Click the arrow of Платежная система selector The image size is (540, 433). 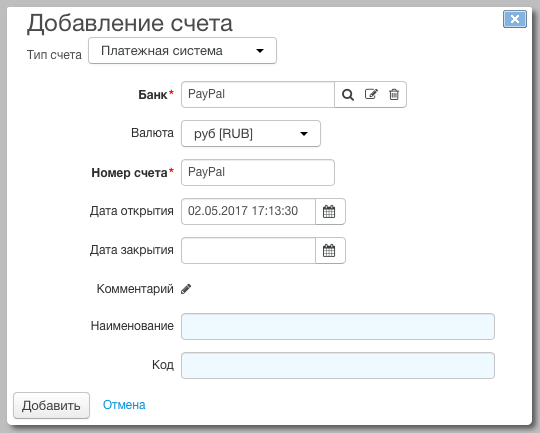pos(260,51)
